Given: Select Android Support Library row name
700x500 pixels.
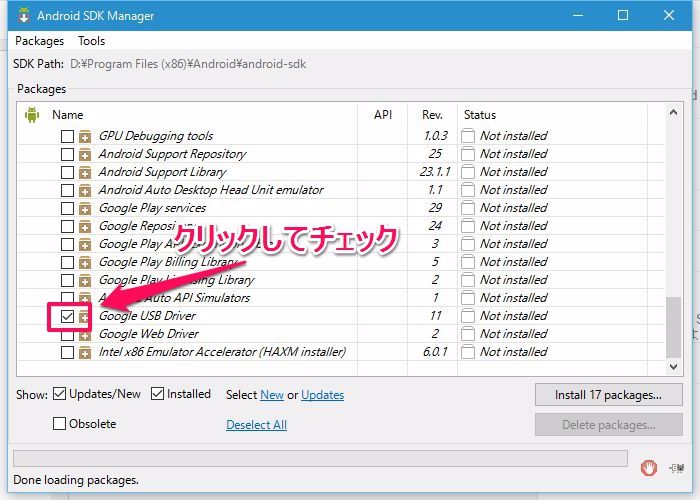Looking at the screenshot, I should 162,172.
